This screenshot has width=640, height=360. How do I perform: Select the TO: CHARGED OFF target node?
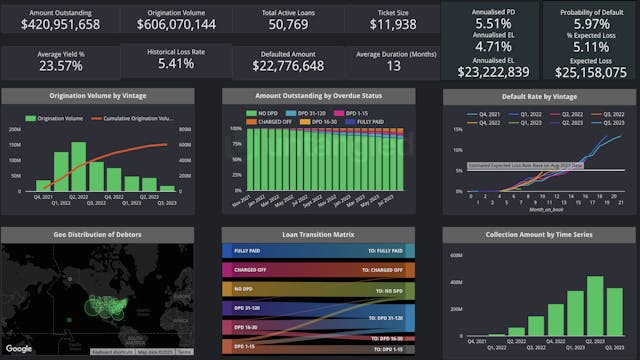pyautogui.click(x=410, y=270)
